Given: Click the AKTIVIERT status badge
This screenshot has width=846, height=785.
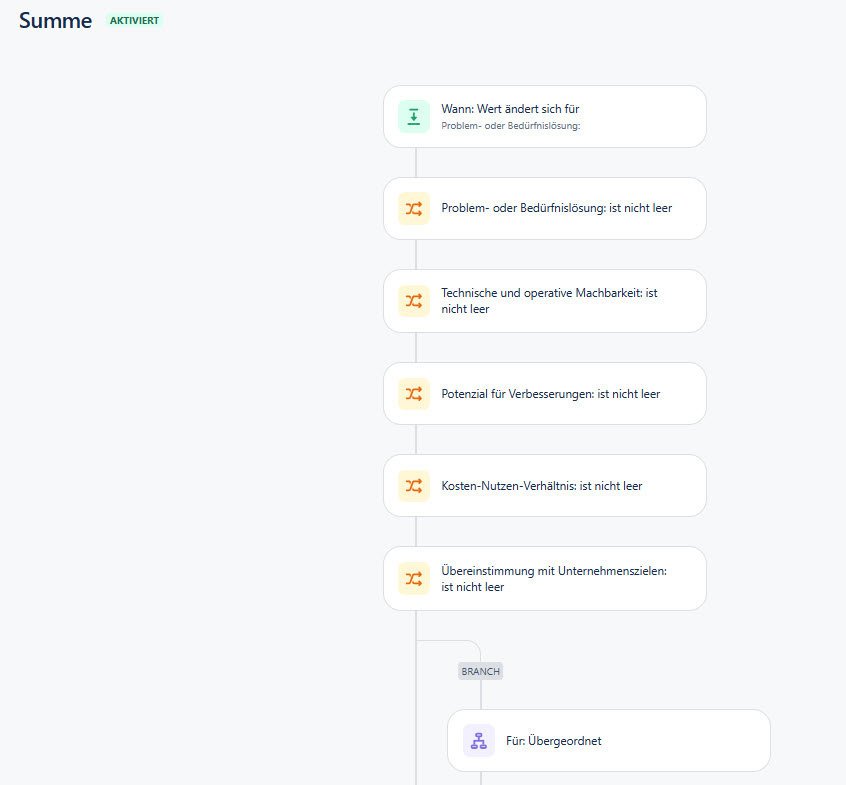Looking at the screenshot, I should (x=134, y=21).
